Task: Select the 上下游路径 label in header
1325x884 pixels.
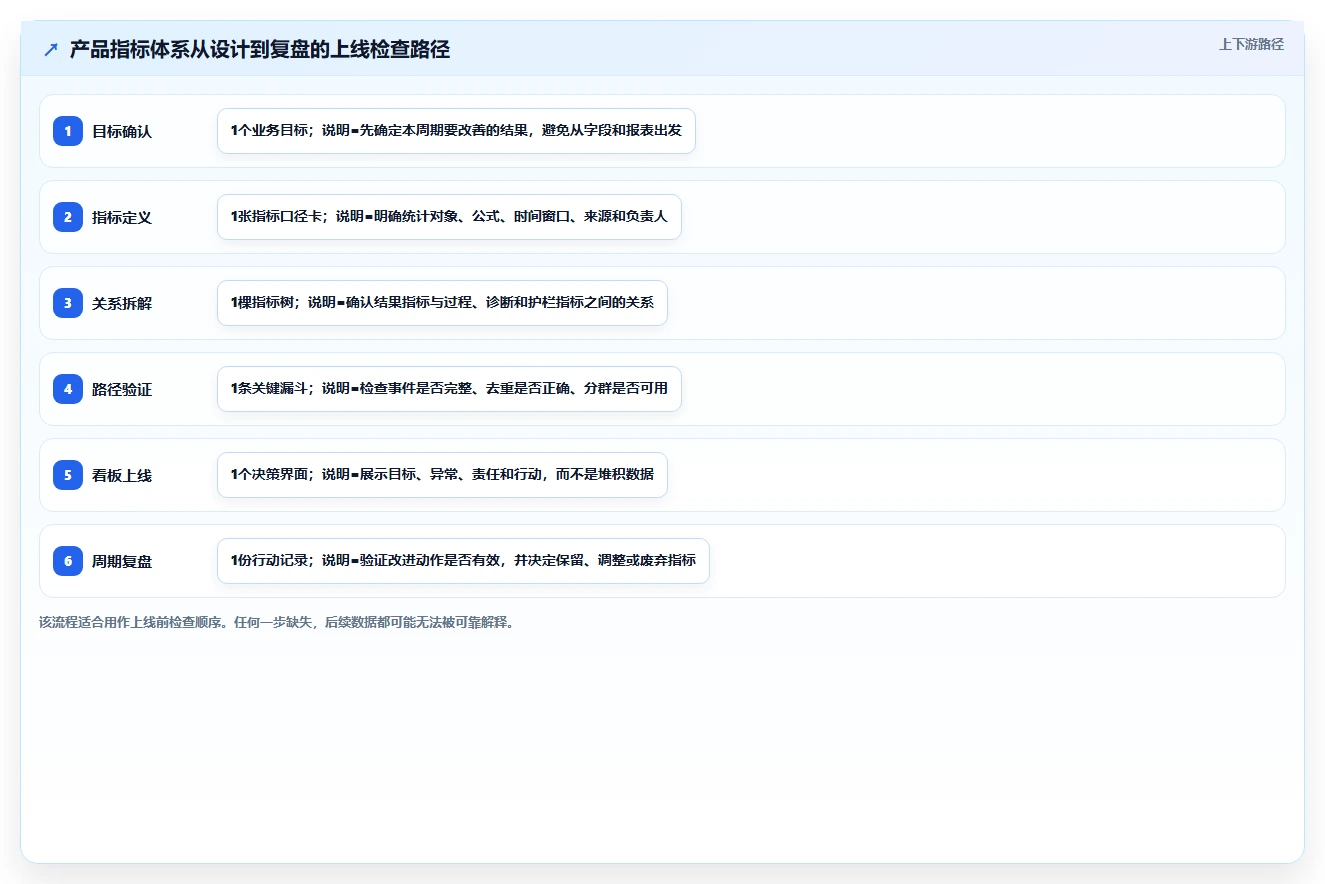Action: 1251,44
